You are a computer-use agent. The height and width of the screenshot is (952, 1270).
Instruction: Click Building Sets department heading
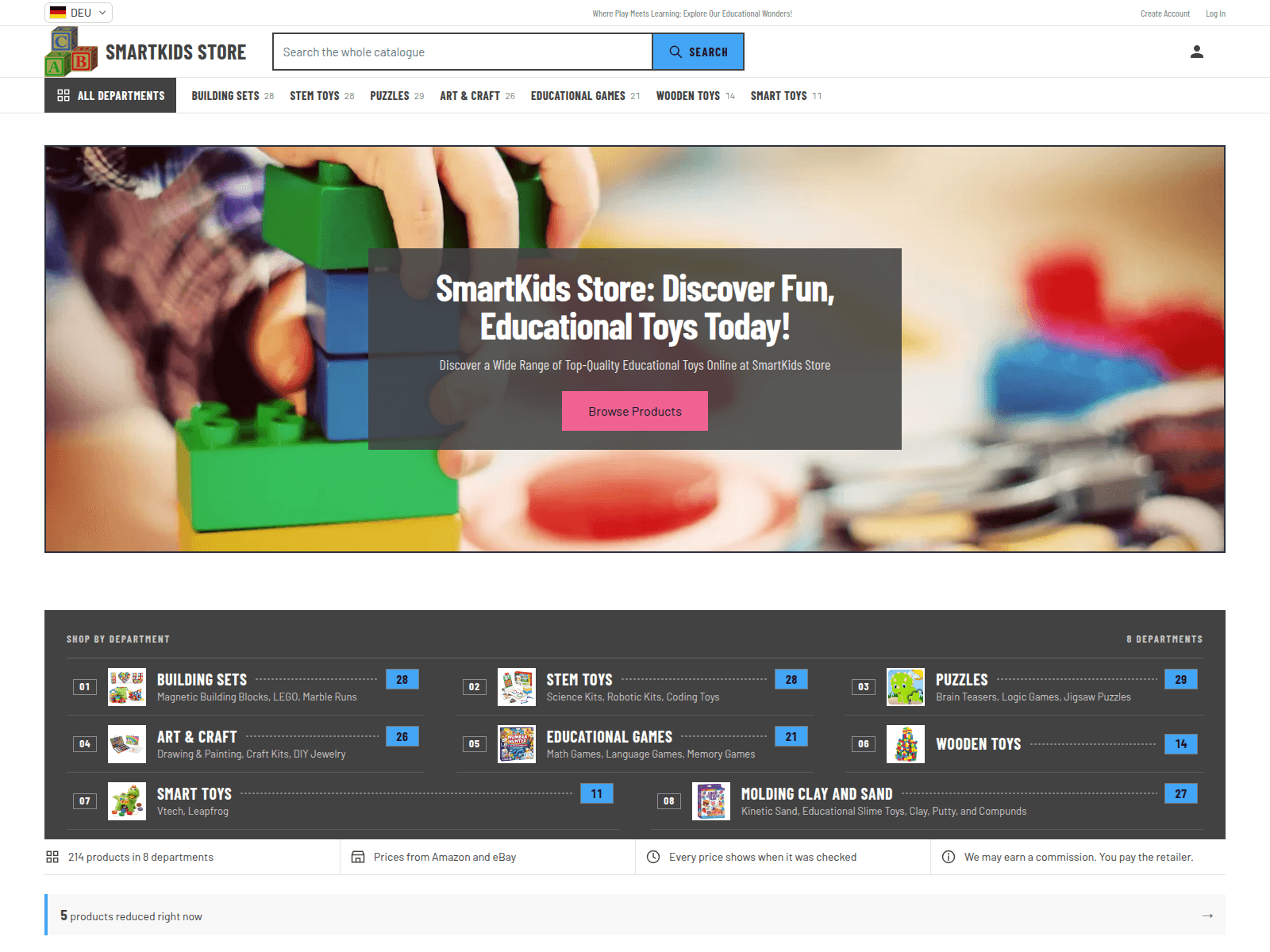202,680
